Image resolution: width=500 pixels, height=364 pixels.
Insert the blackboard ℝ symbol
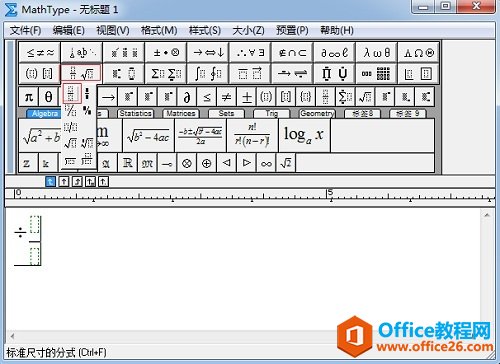(127, 163)
